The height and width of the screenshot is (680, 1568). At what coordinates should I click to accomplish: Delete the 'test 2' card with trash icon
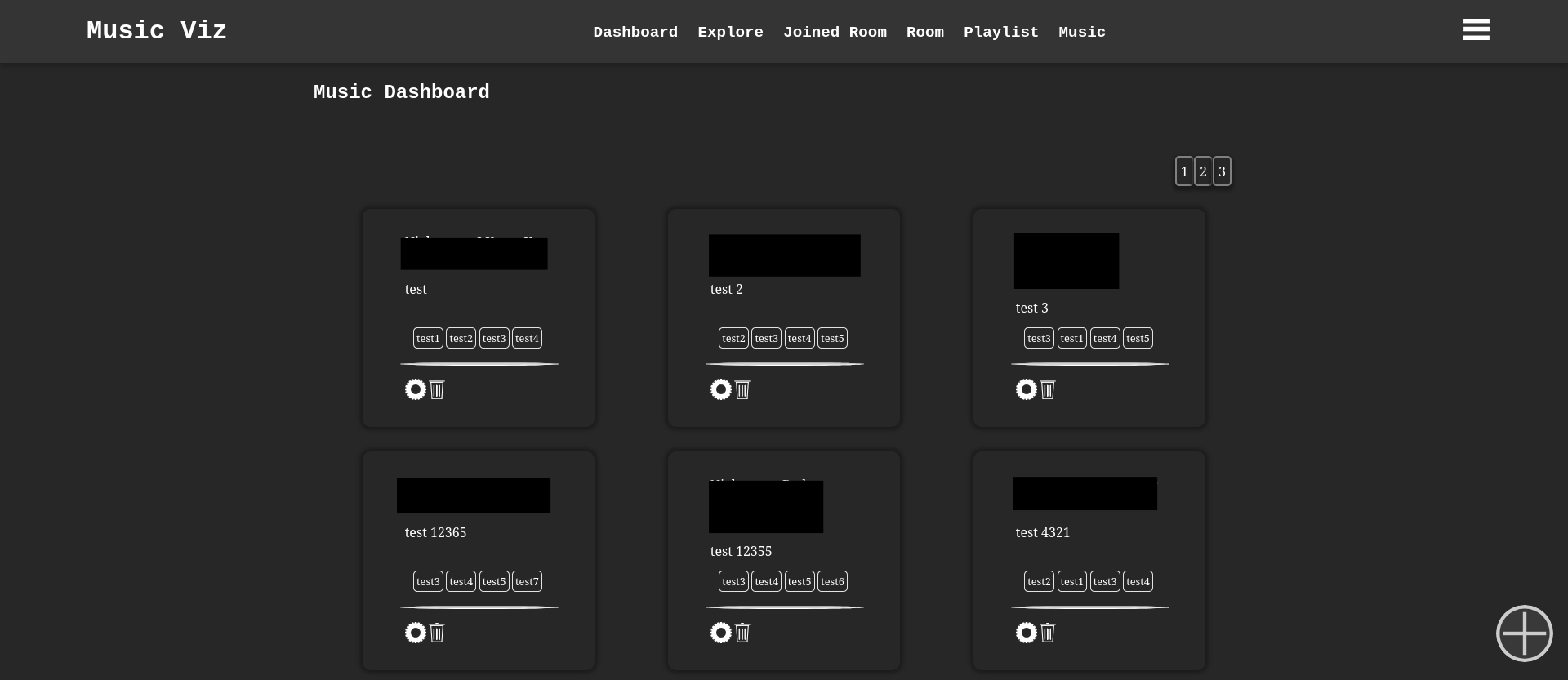pos(742,389)
